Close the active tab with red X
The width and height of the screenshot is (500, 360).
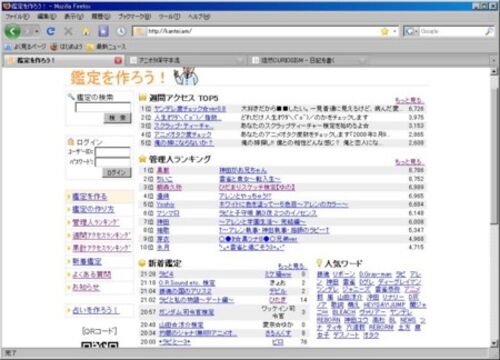(x=118, y=60)
